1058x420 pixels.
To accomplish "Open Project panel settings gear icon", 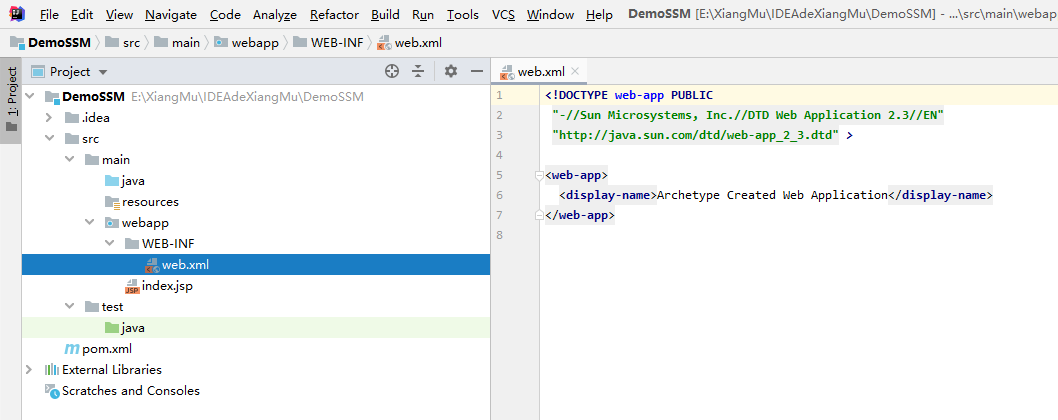I will [451, 72].
